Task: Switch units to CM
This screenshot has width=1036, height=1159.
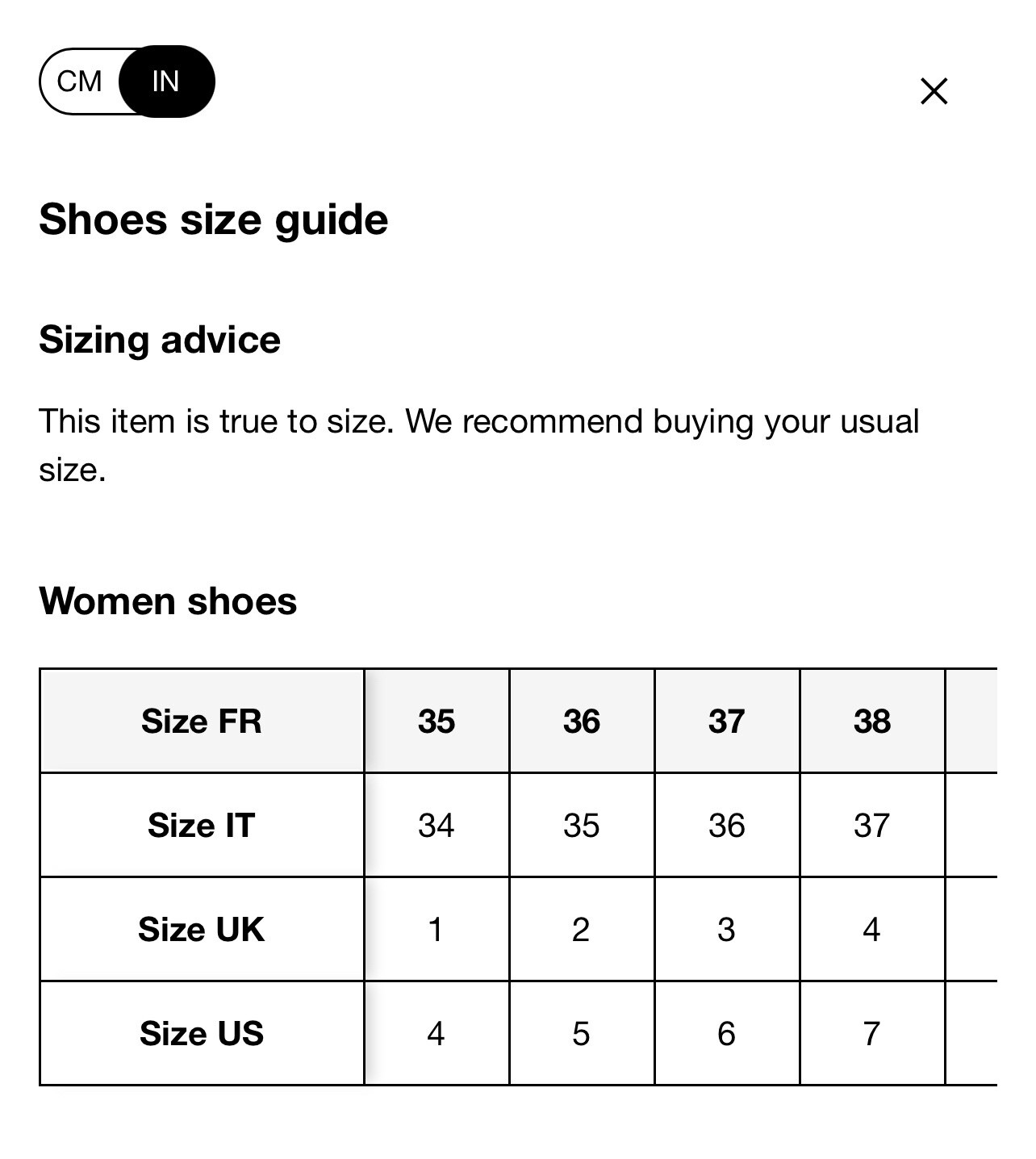Action: [x=80, y=82]
